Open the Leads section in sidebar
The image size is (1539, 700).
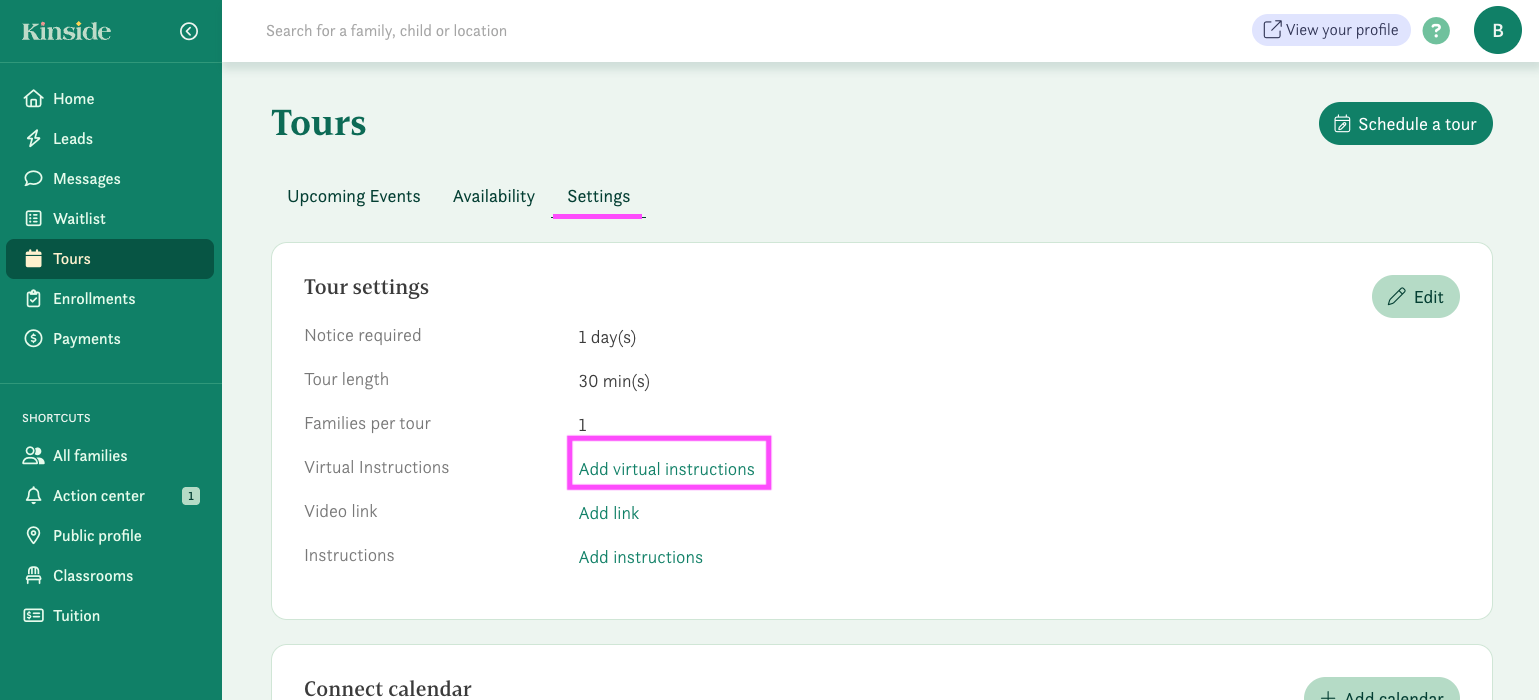(71, 138)
